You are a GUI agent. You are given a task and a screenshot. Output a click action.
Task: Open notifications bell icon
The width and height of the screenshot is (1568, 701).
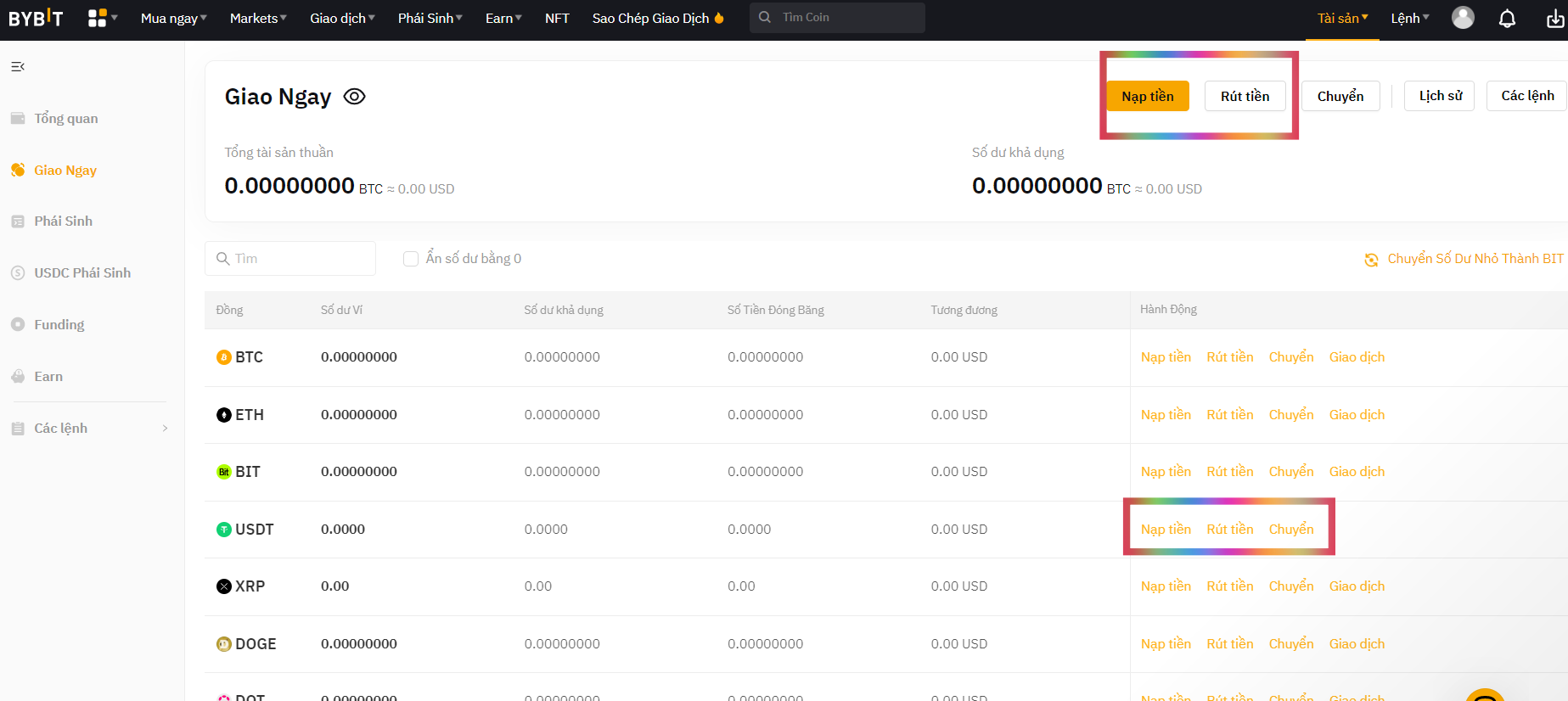[x=1507, y=18]
